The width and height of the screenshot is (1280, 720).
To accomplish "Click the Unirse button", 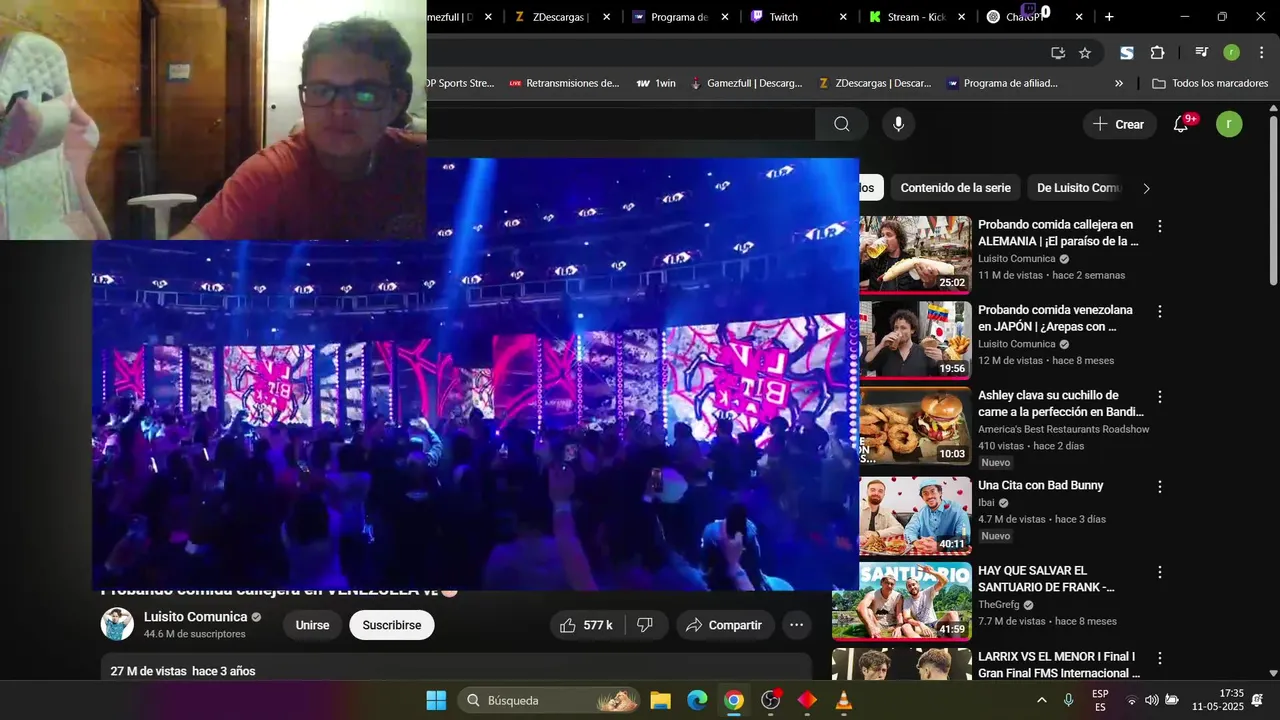I will pos(312,625).
